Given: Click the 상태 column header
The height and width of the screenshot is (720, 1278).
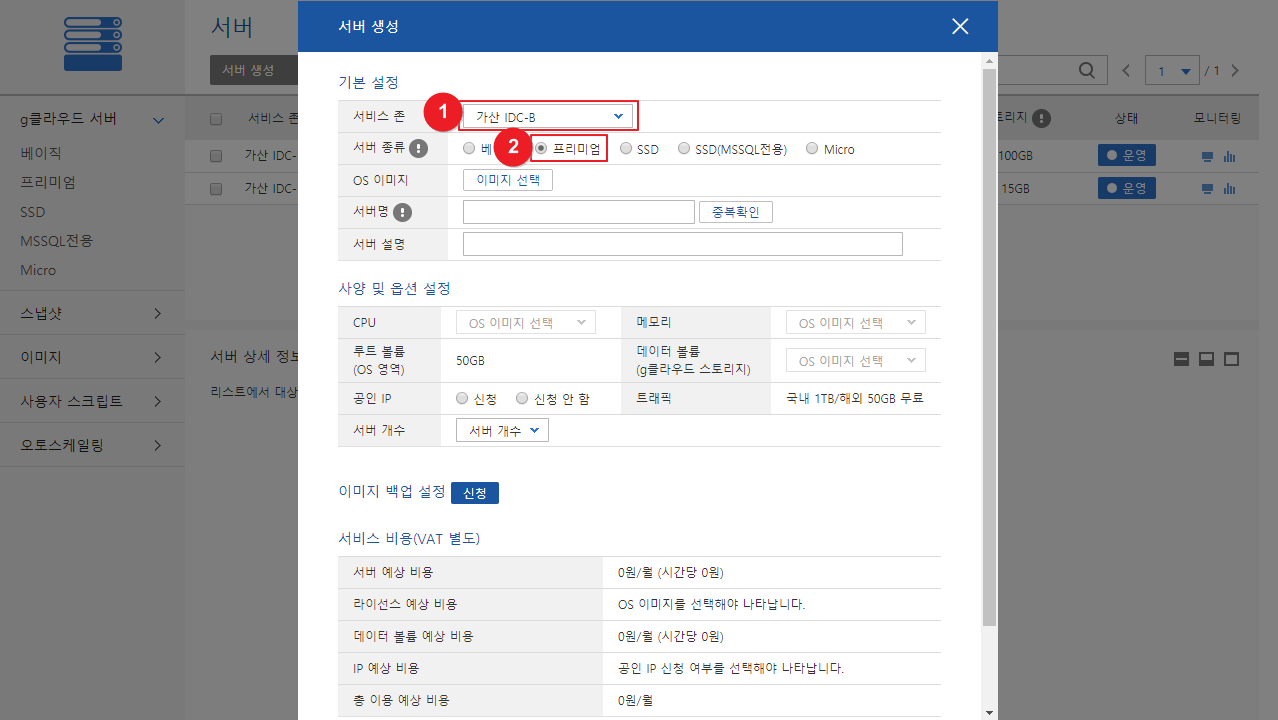Looking at the screenshot, I should (x=1127, y=119).
